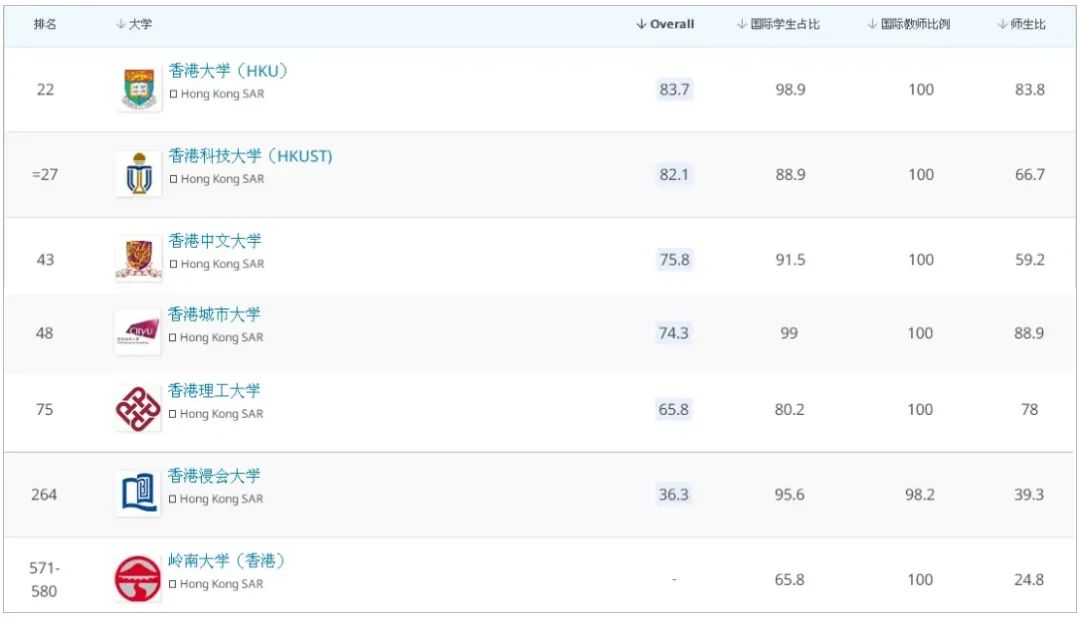Open the 岭南大学（香港）link

pos(227,561)
